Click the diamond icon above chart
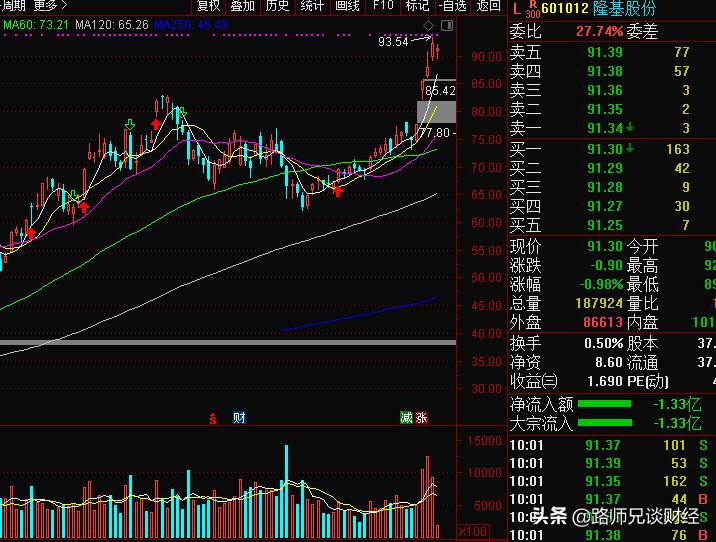The height and width of the screenshot is (542, 716). (x=428, y=26)
